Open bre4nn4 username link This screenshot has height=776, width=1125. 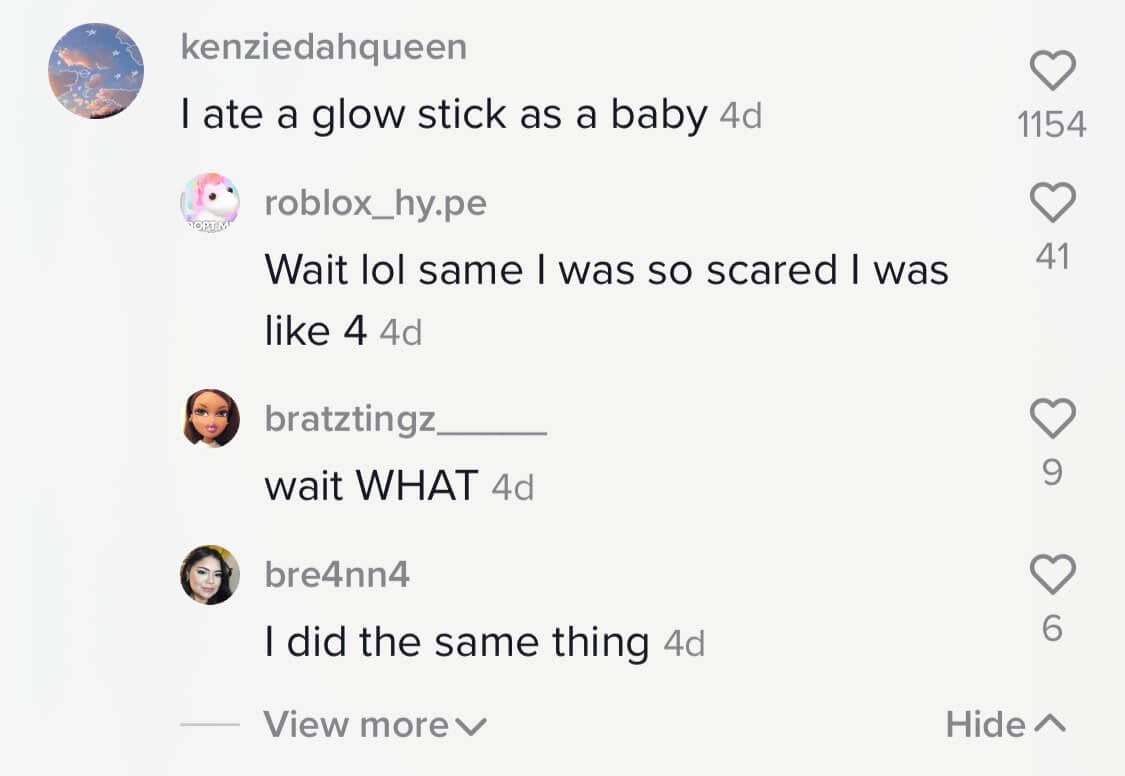[x=337, y=574]
